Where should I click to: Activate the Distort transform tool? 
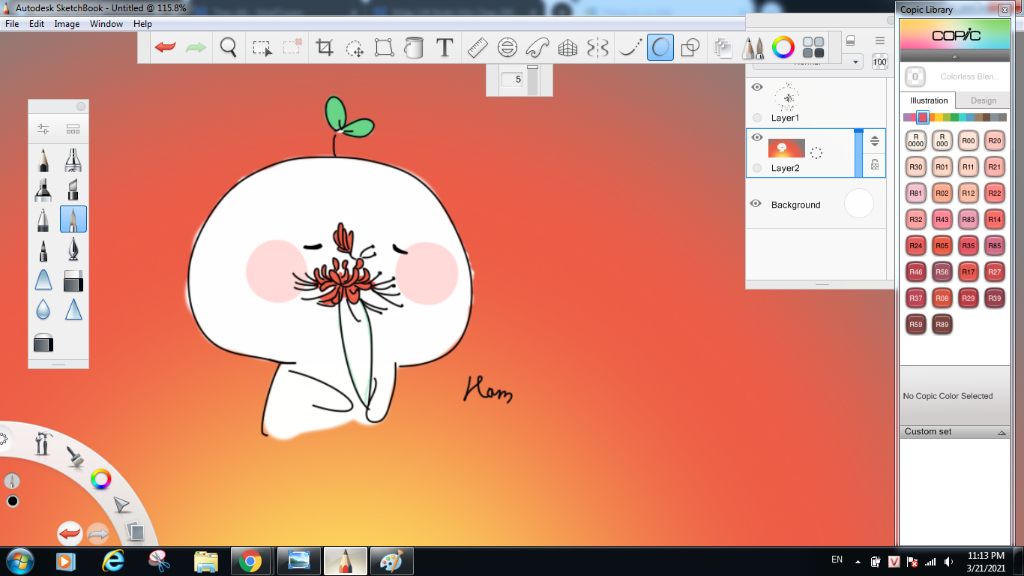pos(384,48)
